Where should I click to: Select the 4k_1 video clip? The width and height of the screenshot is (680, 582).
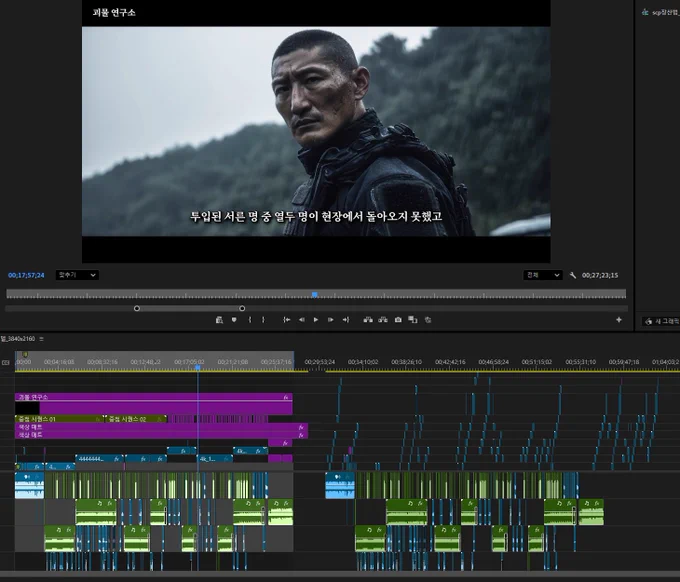(214, 458)
